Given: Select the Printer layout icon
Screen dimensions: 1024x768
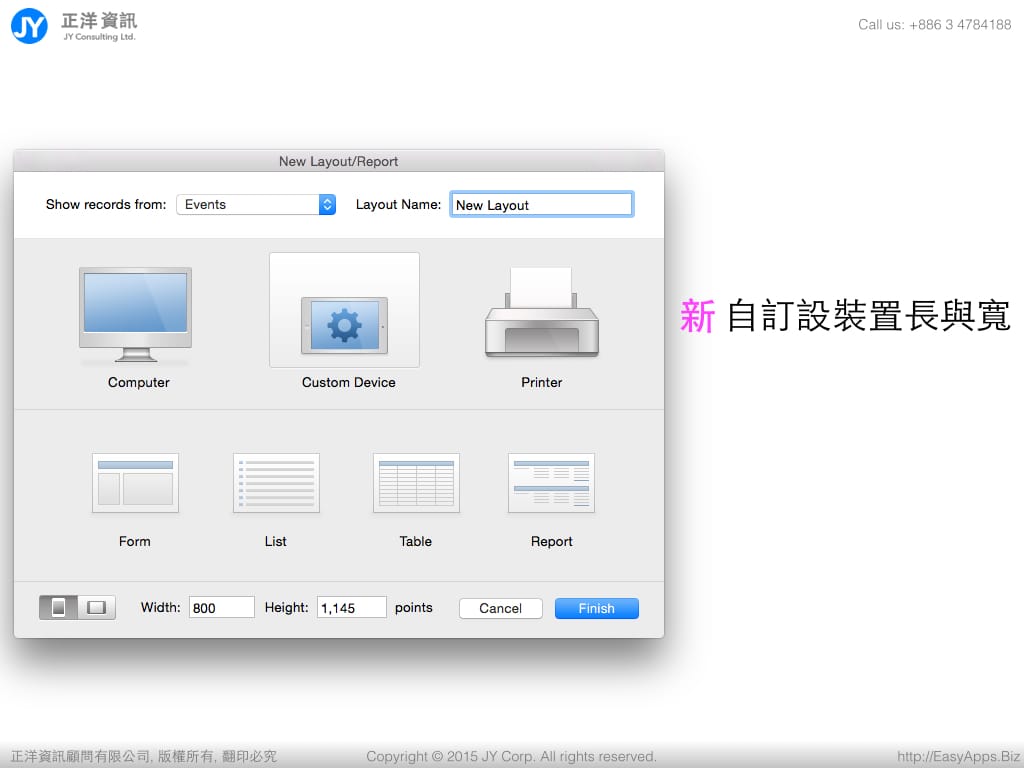Looking at the screenshot, I should 541,314.
